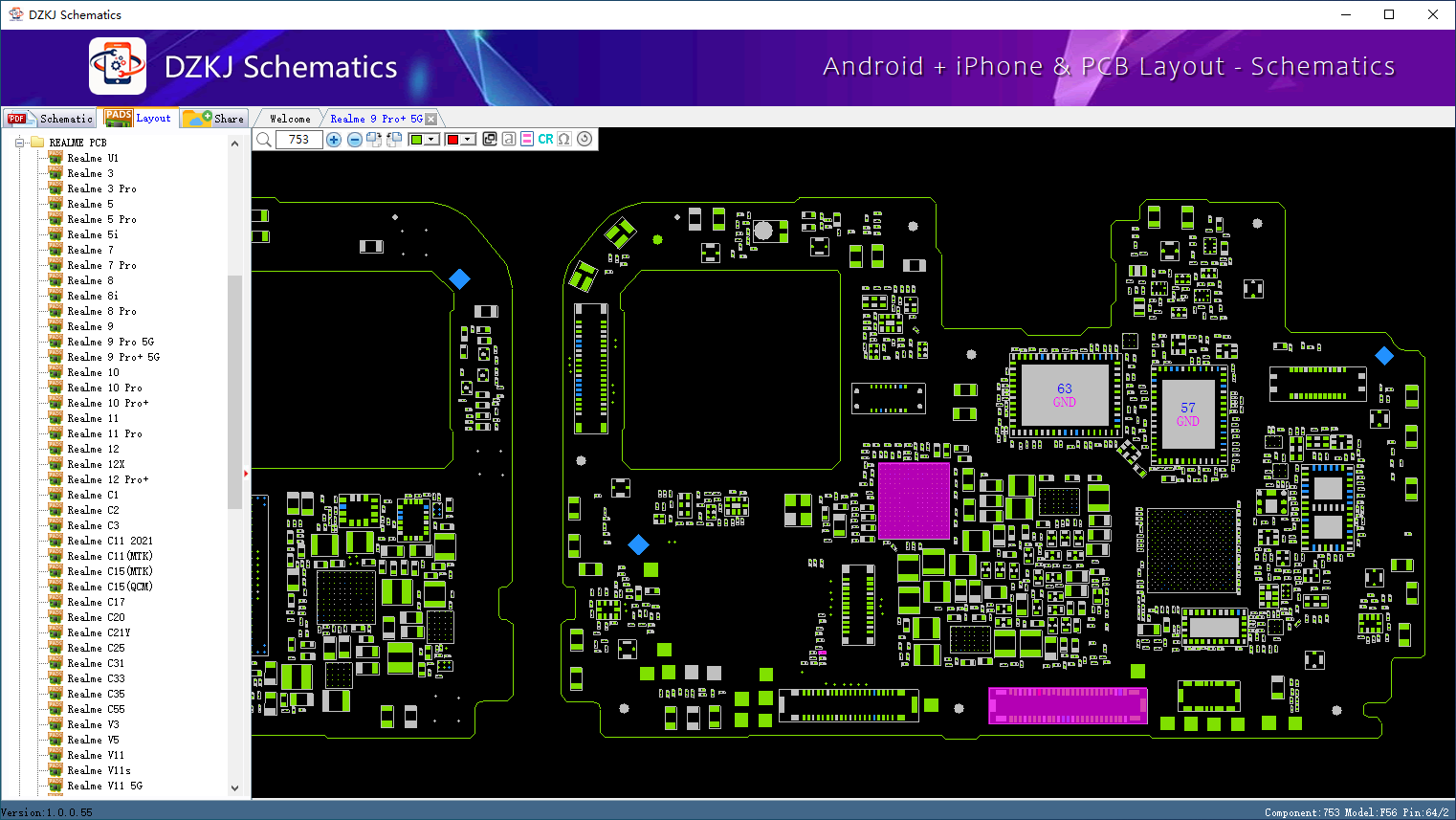Select the chip labeled 63 GND
The image size is (1456, 820).
[1065, 395]
